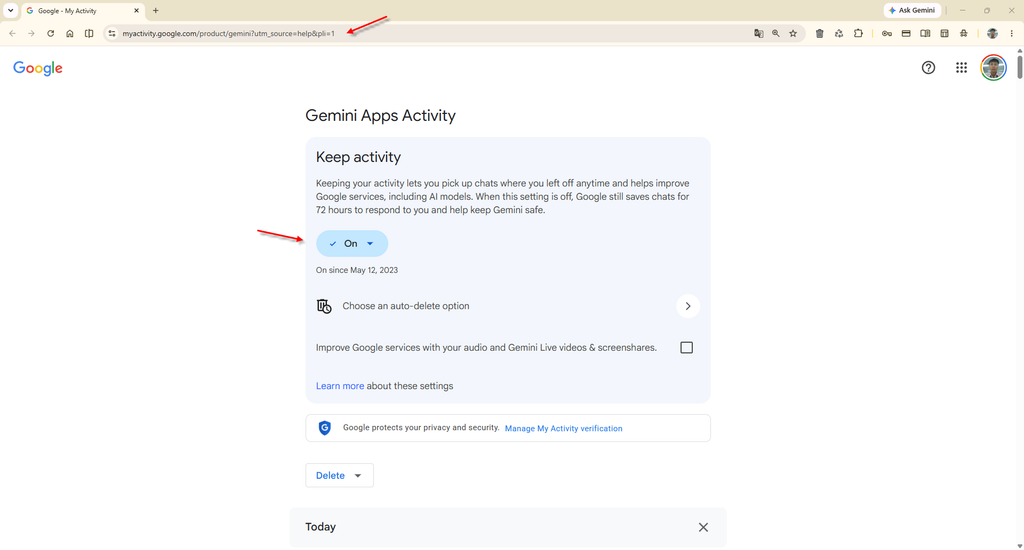
Task: Open the browser home page
Action: pos(70,33)
